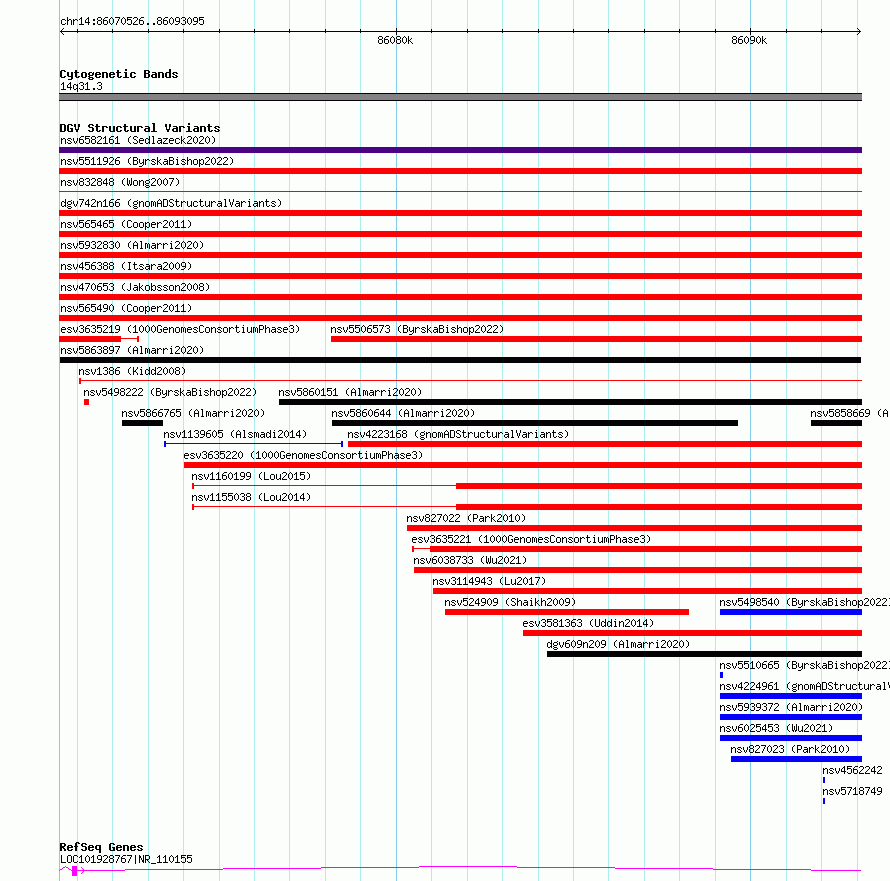Click nsv5506573 (ByrskaBishop2022) label

[x=417, y=329]
